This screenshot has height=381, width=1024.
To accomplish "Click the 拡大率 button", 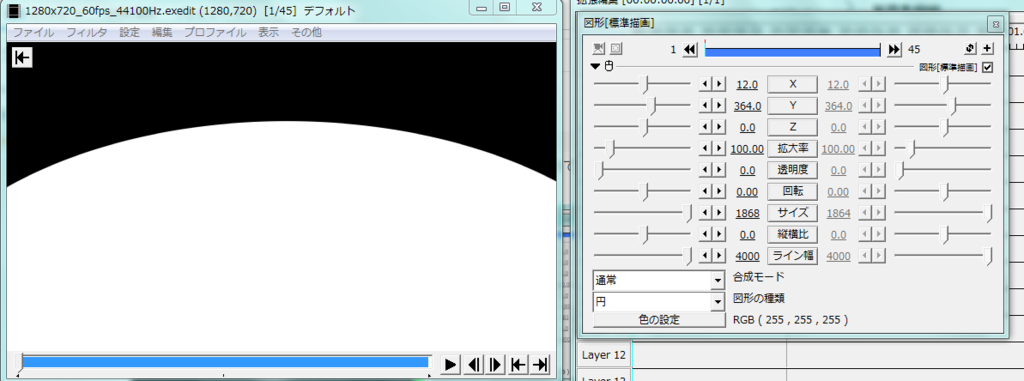I will [x=793, y=148].
